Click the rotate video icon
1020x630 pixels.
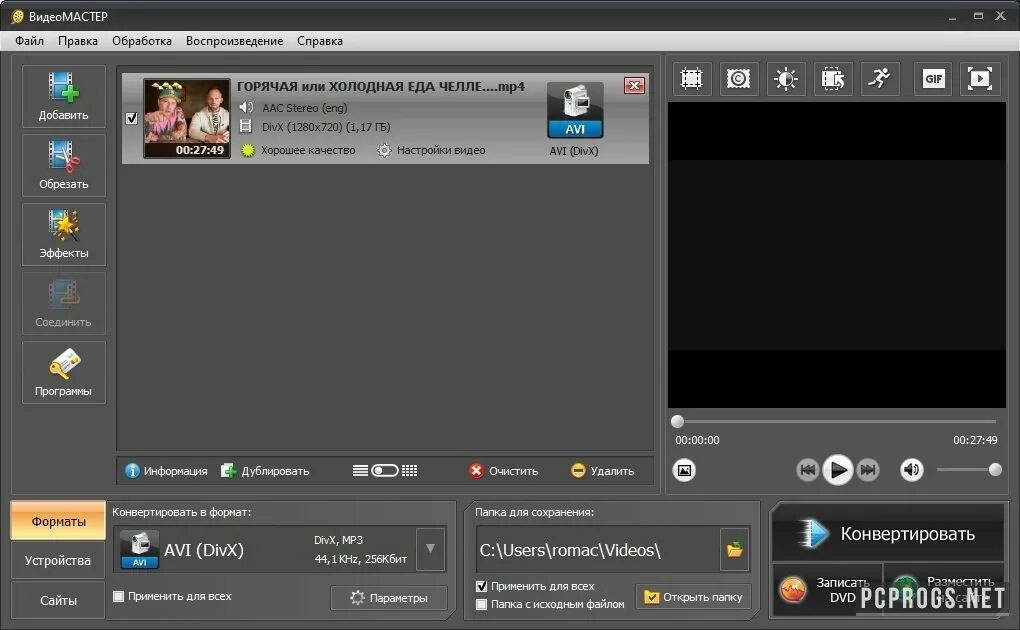pyautogui.click(x=833, y=79)
